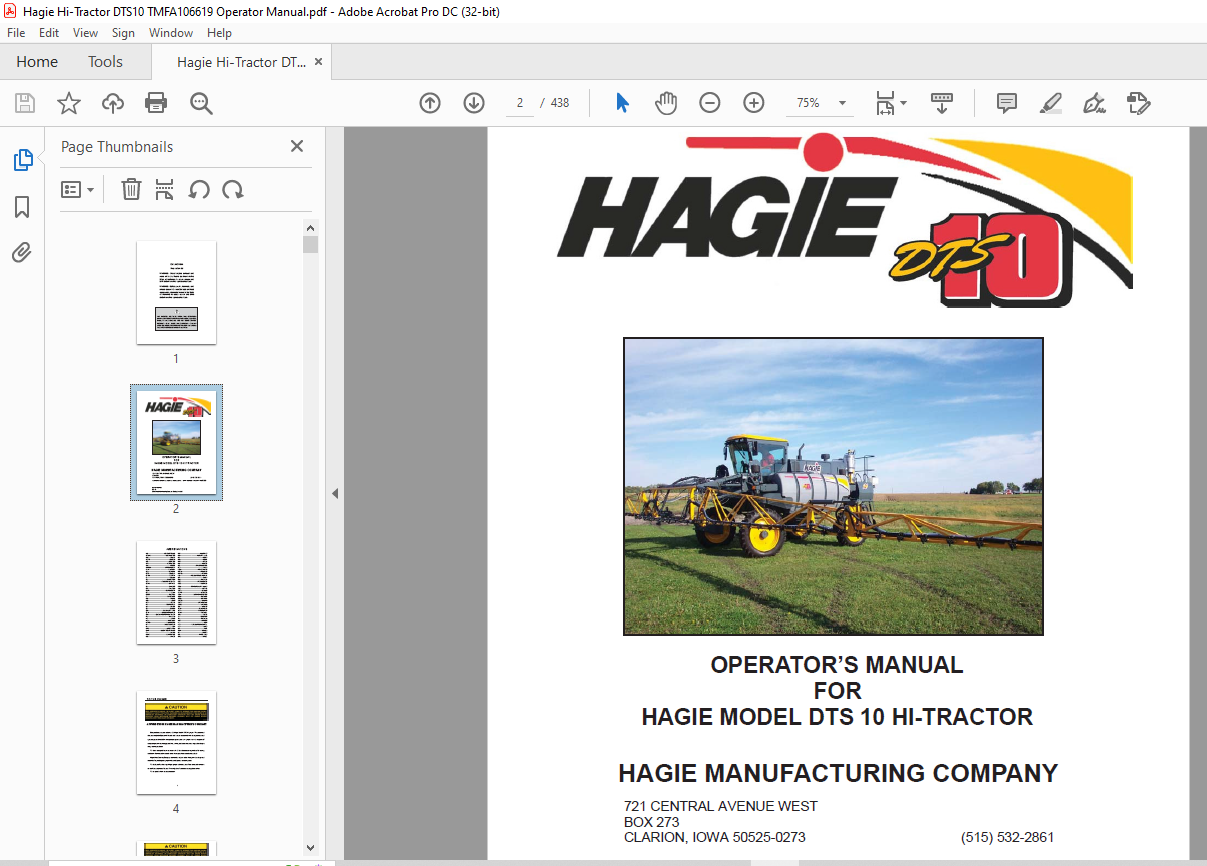Viewport: 1207px width, 866px height.
Task: Add a sticky note comment
Action: [x=1007, y=103]
